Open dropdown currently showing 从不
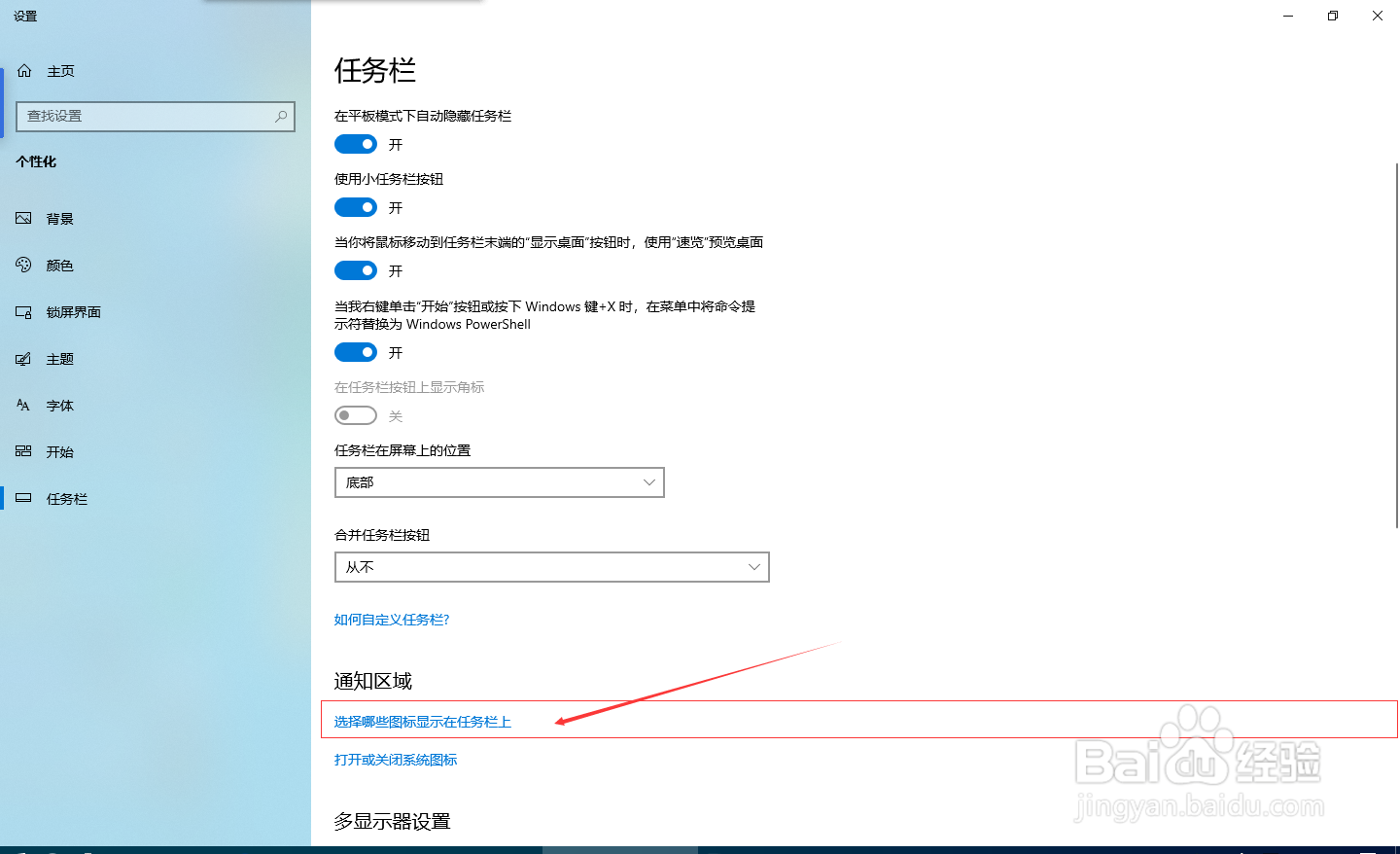Viewport: 1400px width, 854px height. click(551, 566)
